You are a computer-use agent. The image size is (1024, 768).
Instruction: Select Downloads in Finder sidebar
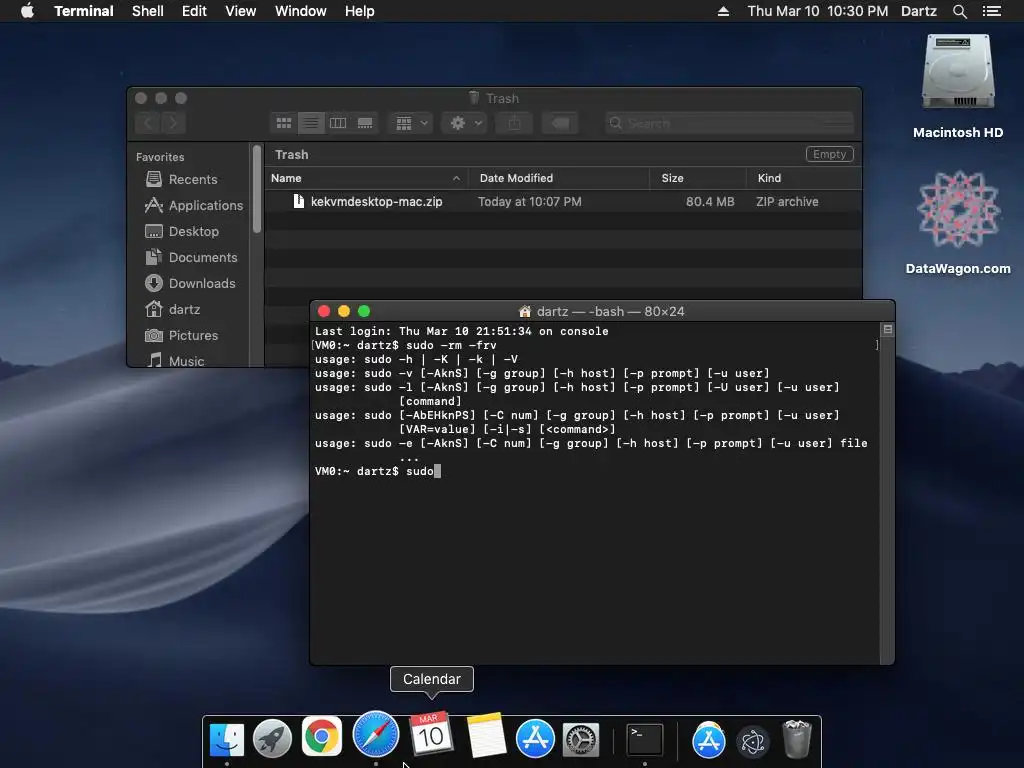click(x=189, y=283)
